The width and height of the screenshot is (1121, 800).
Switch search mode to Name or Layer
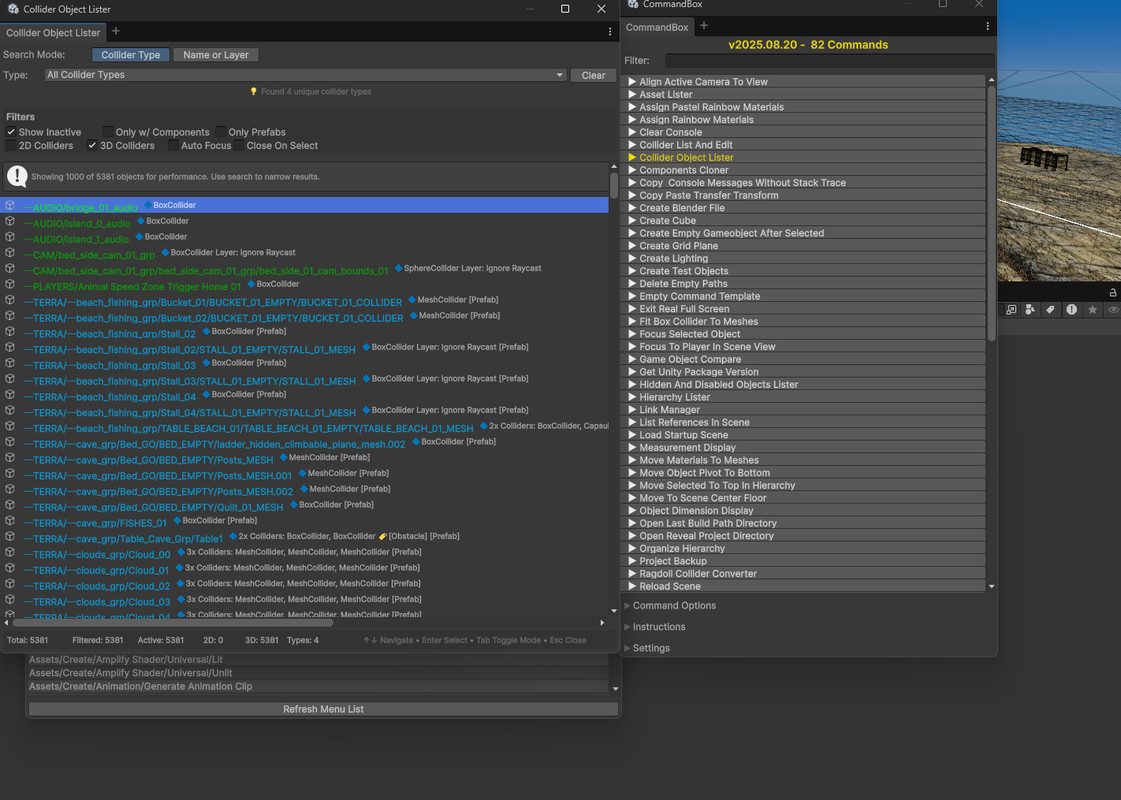click(x=216, y=55)
